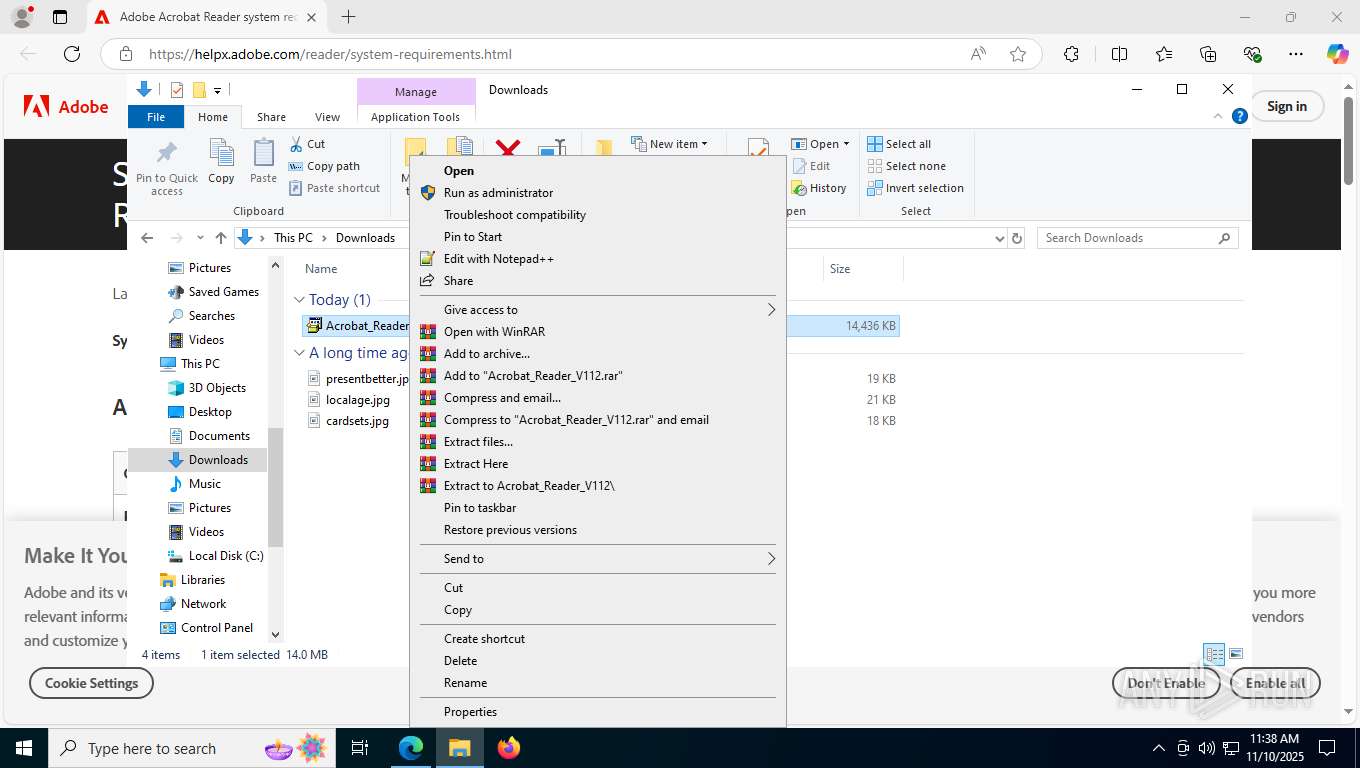The image size is (1360, 768).
Task: Click Firefox icon in taskbar
Action: [x=509, y=748]
